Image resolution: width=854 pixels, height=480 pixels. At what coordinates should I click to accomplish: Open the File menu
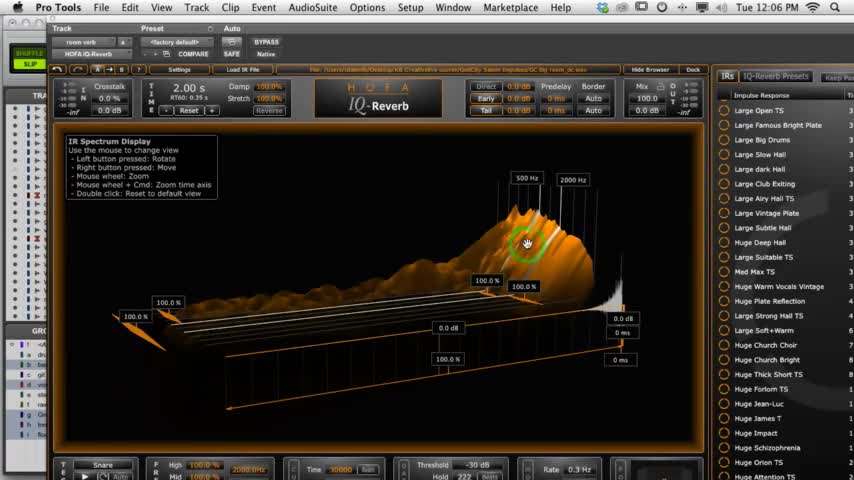(x=101, y=8)
